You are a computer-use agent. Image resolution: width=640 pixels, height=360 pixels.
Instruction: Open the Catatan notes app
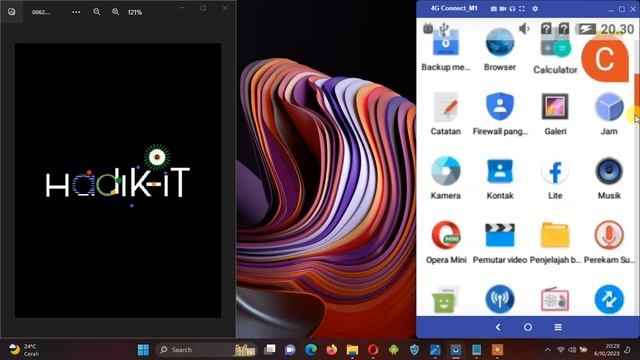(x=445, y=114)
